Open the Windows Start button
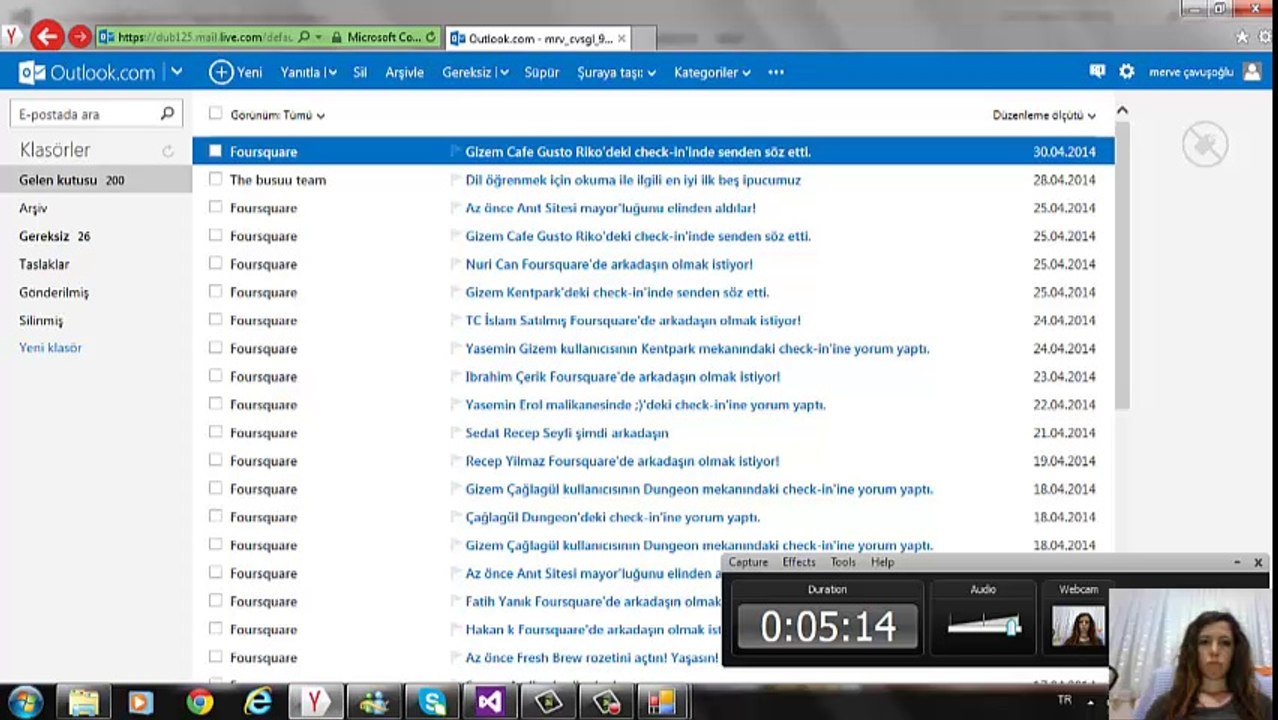This screenshot has width=1278, height=720. coord(24,701)
